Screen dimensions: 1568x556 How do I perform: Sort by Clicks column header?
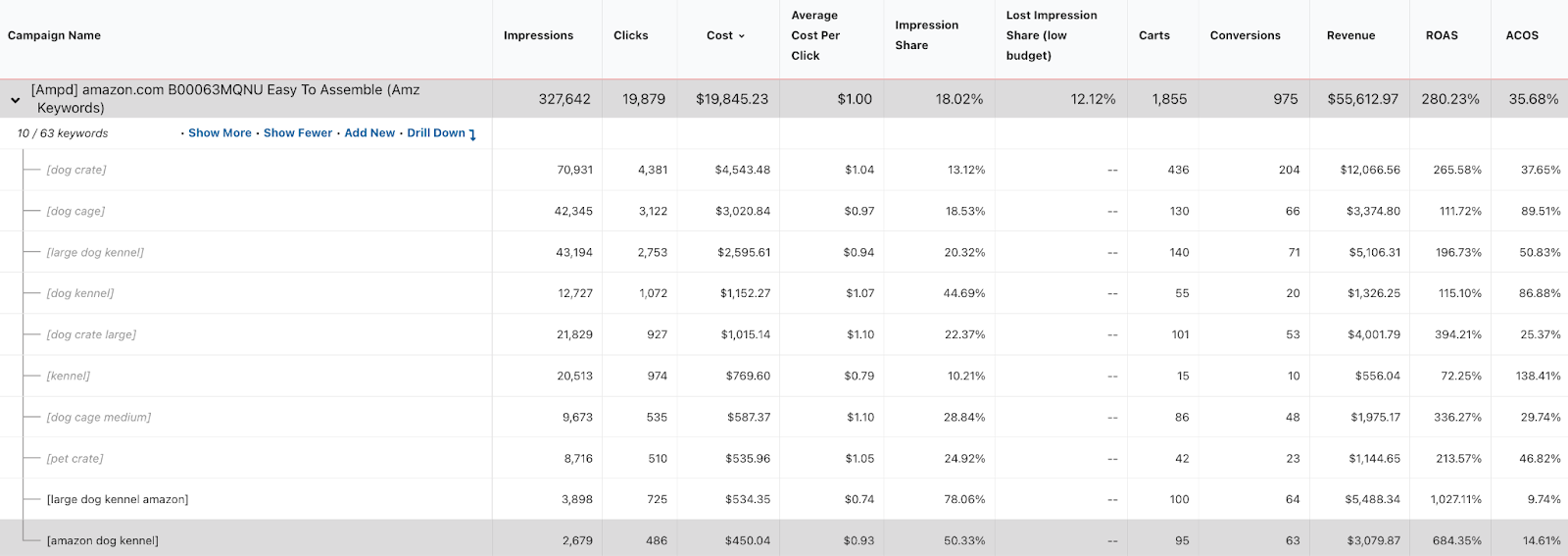630,35
